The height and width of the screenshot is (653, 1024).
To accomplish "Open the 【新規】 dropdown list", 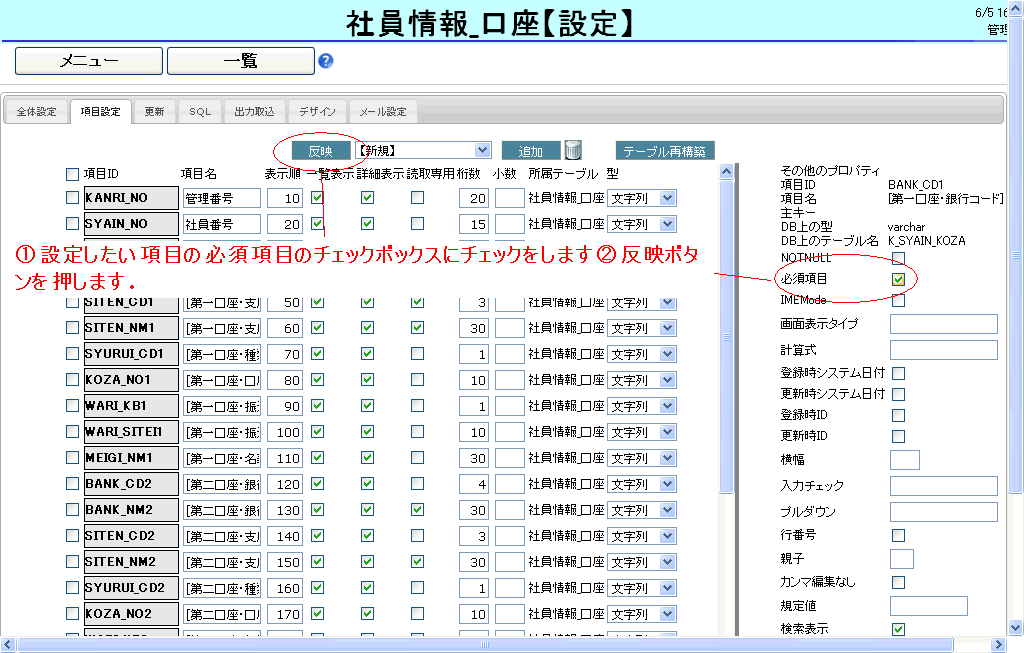I will 483,150.
